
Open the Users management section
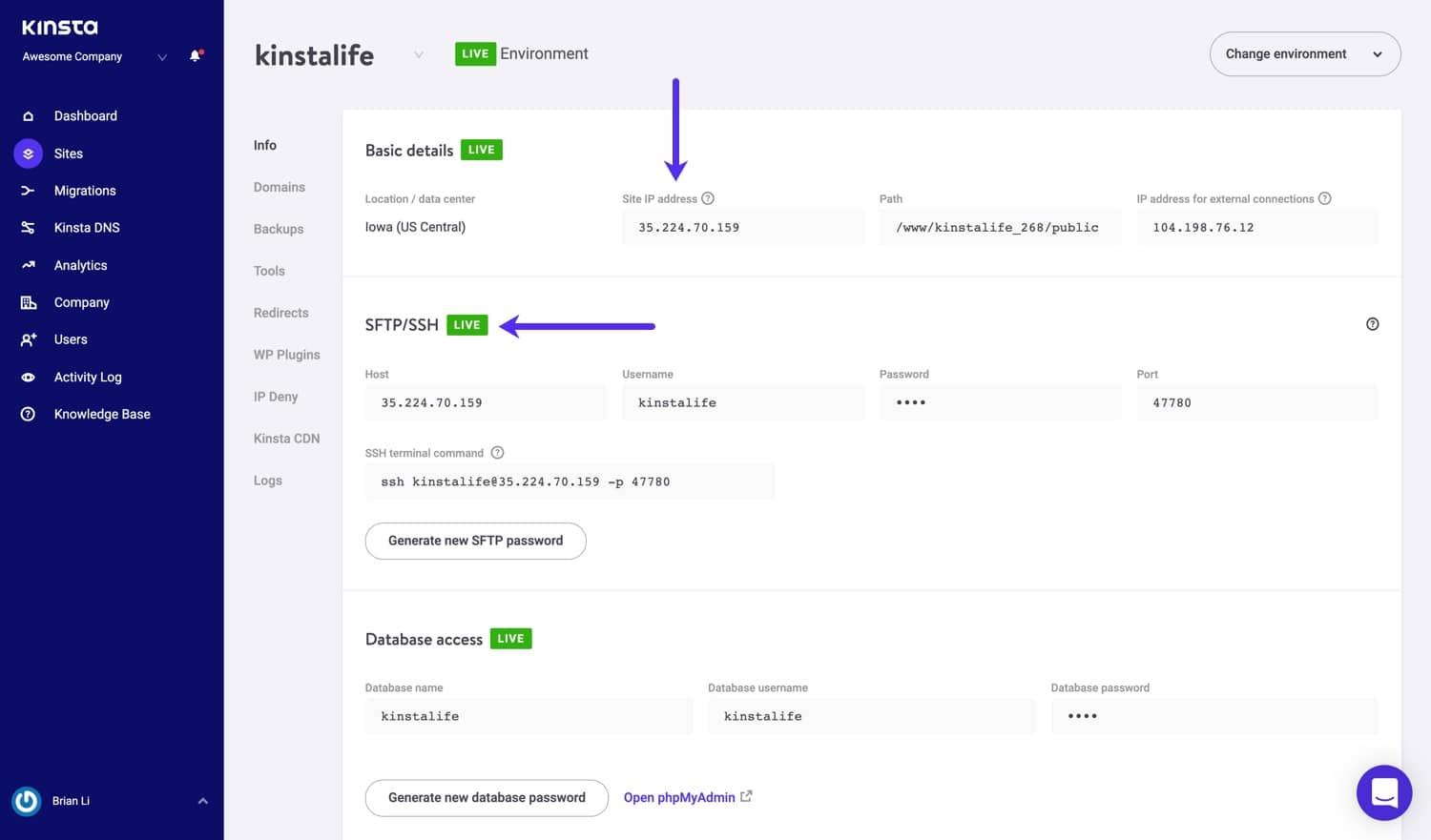click(71, 338)
